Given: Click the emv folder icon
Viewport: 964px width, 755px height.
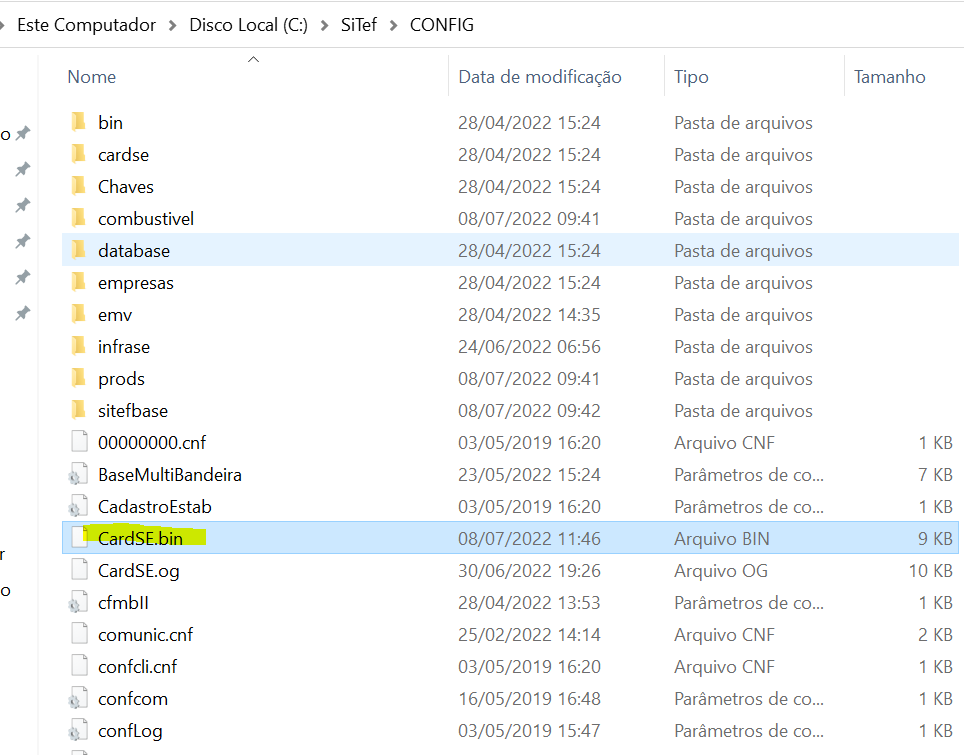Looking at the screenshot, I should point(79,314).
